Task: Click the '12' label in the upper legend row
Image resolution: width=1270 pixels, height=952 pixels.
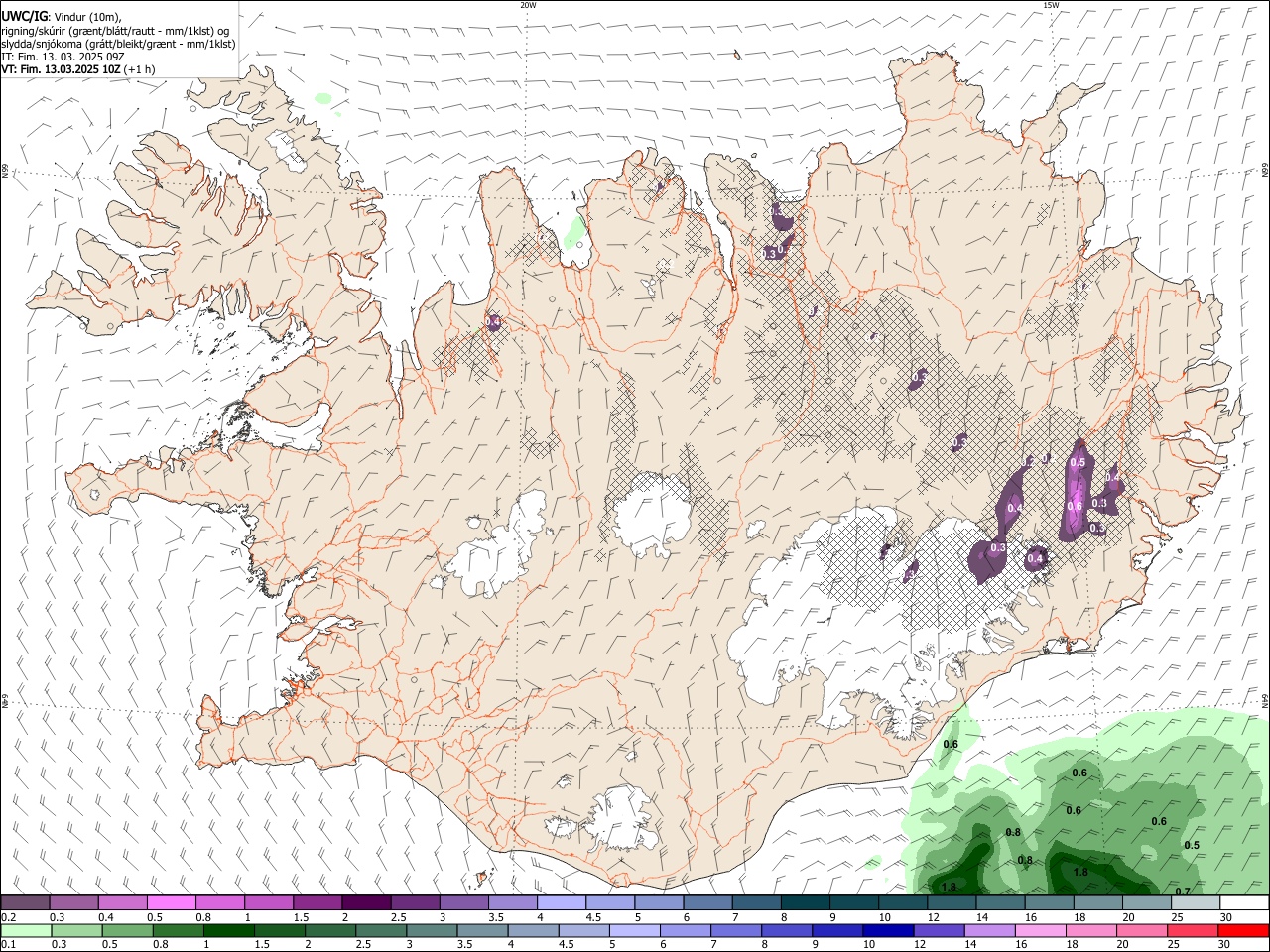Action: pos(933,917)
